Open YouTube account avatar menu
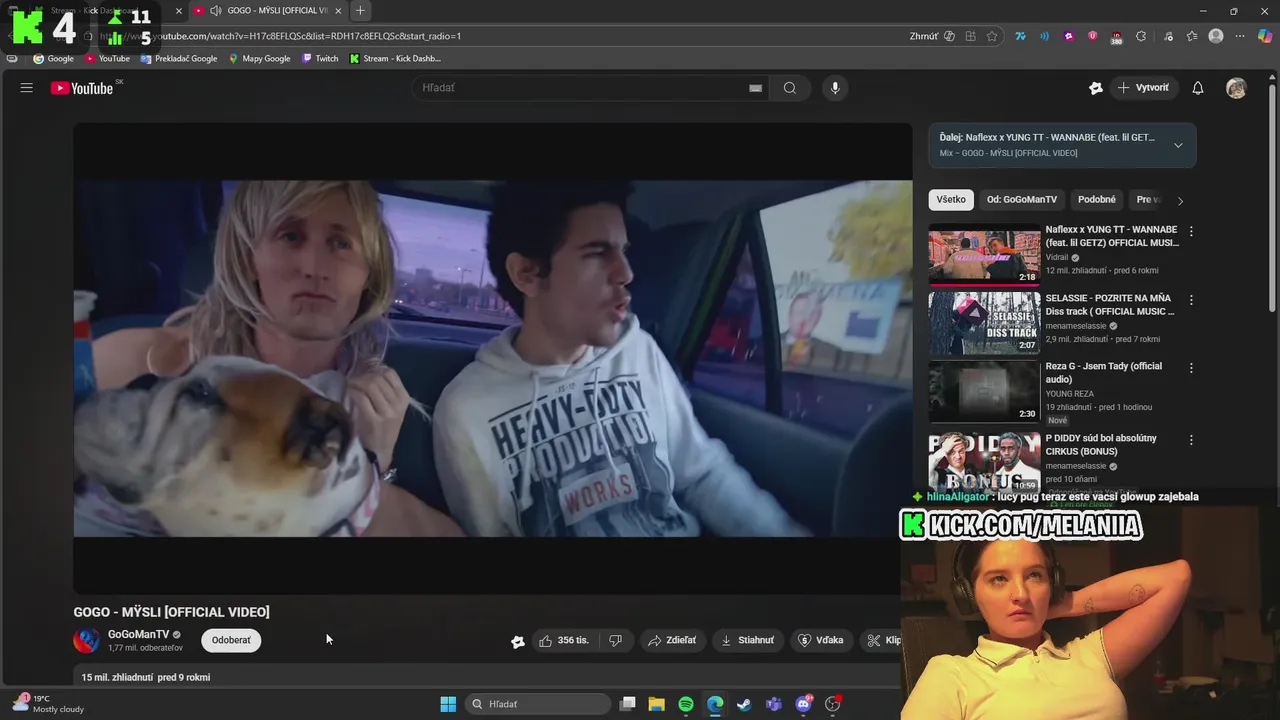Screen dimensions: 1280x720 click(x=1237, y=88)
